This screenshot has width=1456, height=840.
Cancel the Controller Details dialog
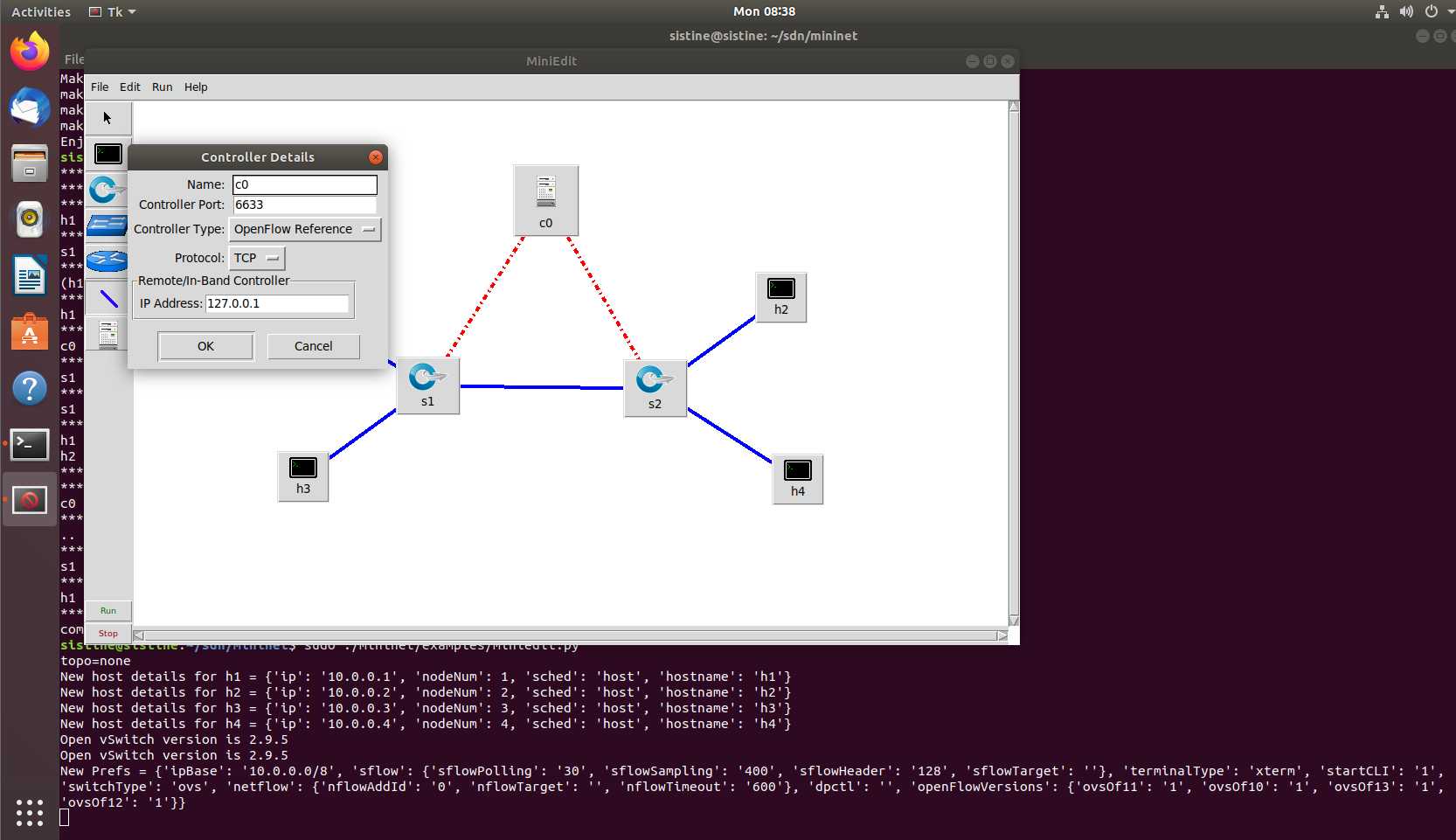(x=313, y=346)
